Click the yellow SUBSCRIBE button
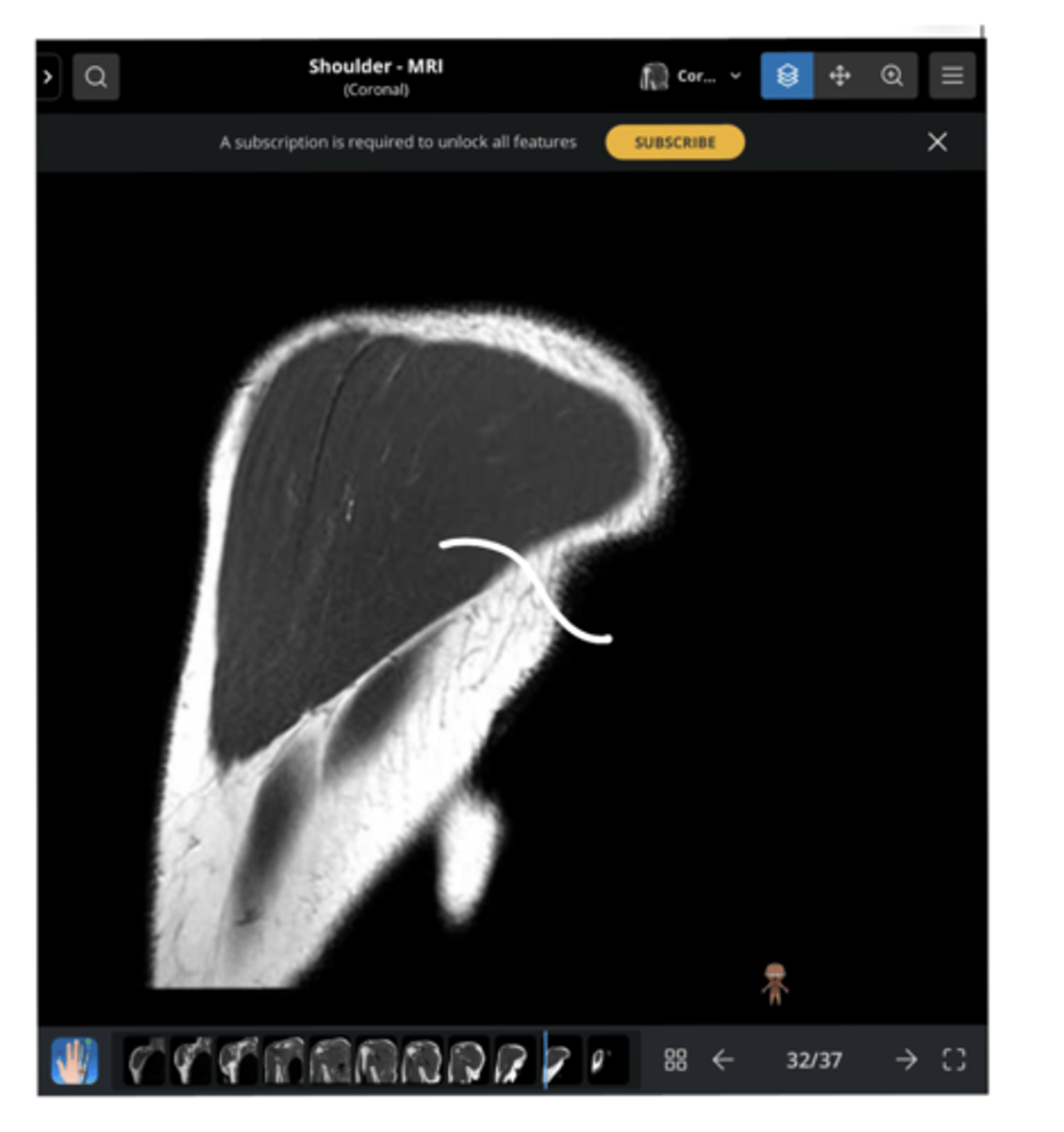 (x=674, y=142)
